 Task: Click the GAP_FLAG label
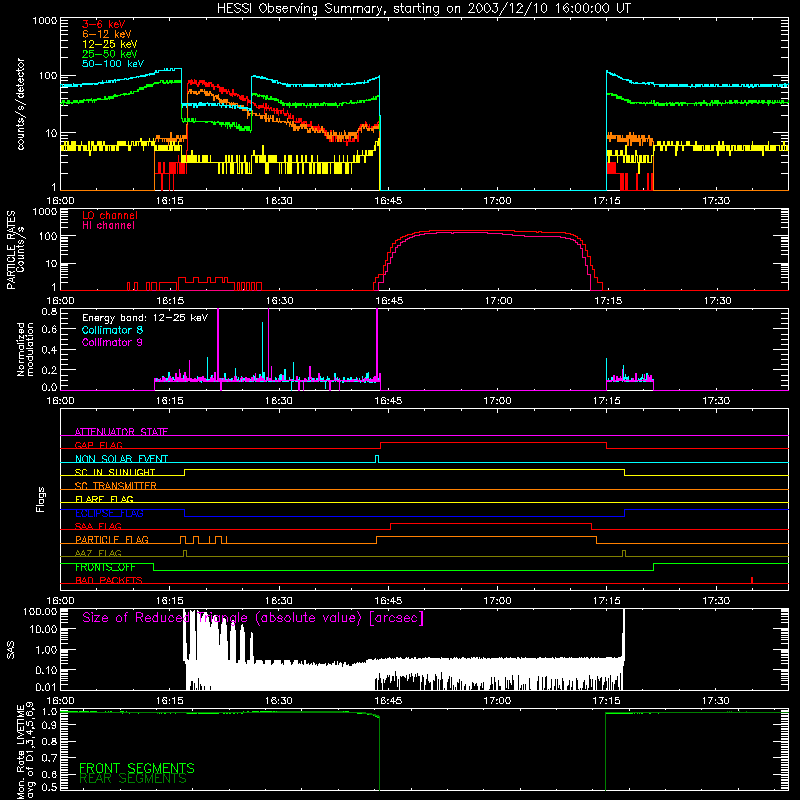pyautogui.click(x=98, y=445)
